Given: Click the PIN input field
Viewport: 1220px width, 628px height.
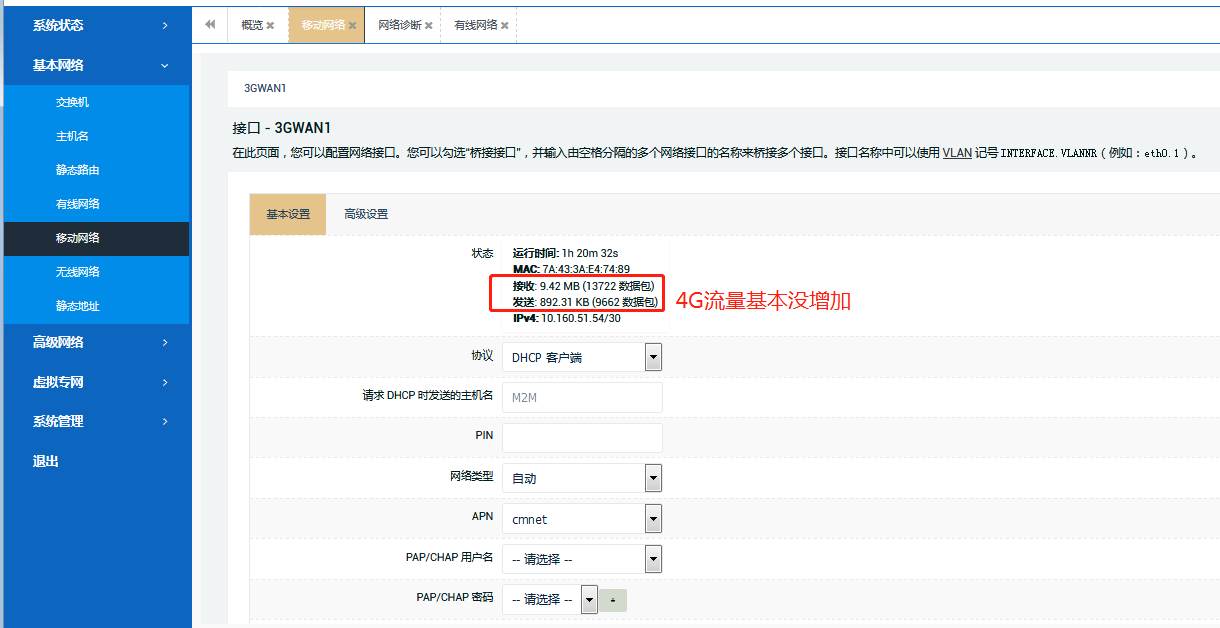Looking at the screenshot, I should [582, 437].
